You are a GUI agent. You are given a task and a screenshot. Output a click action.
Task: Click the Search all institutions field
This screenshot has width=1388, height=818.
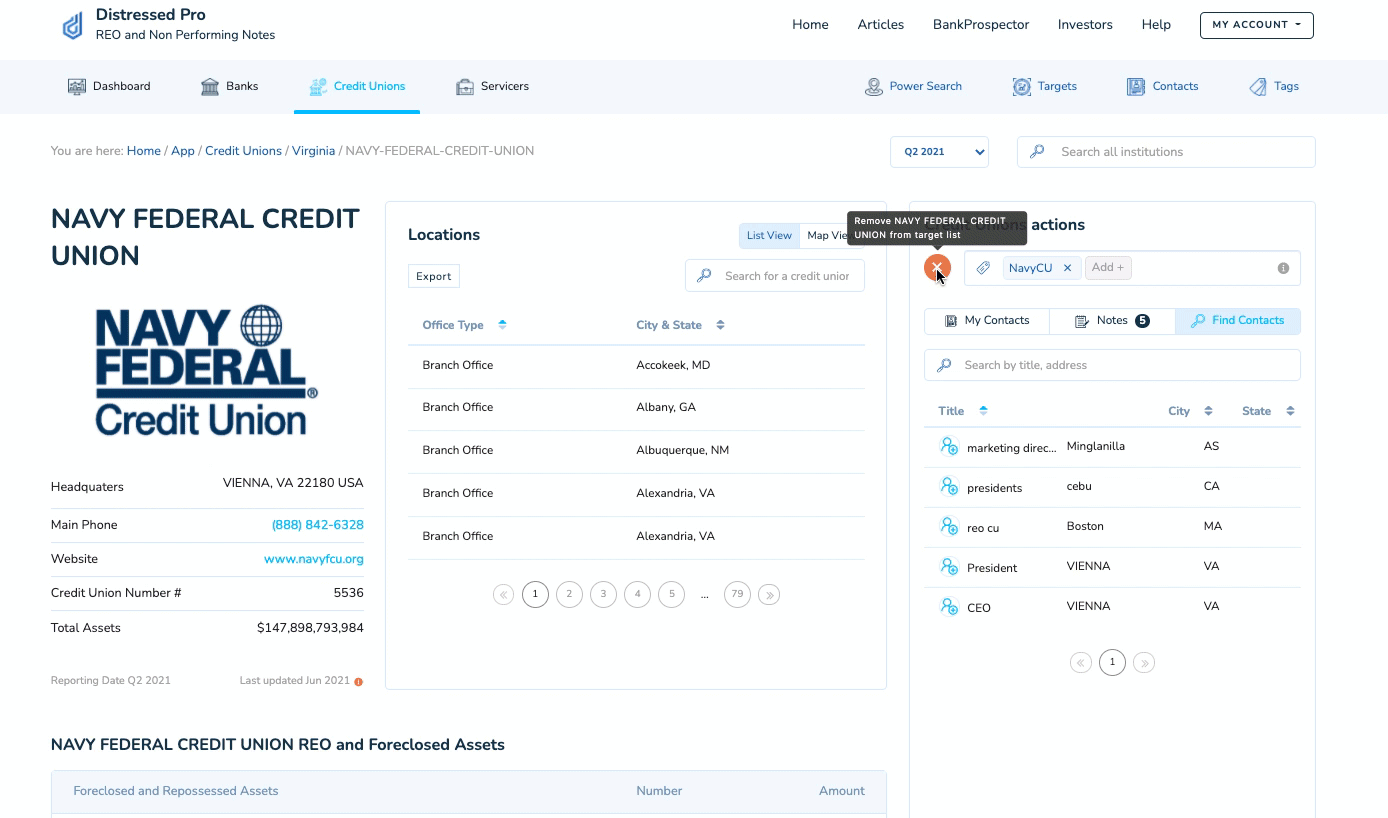tap(1166, 152)
